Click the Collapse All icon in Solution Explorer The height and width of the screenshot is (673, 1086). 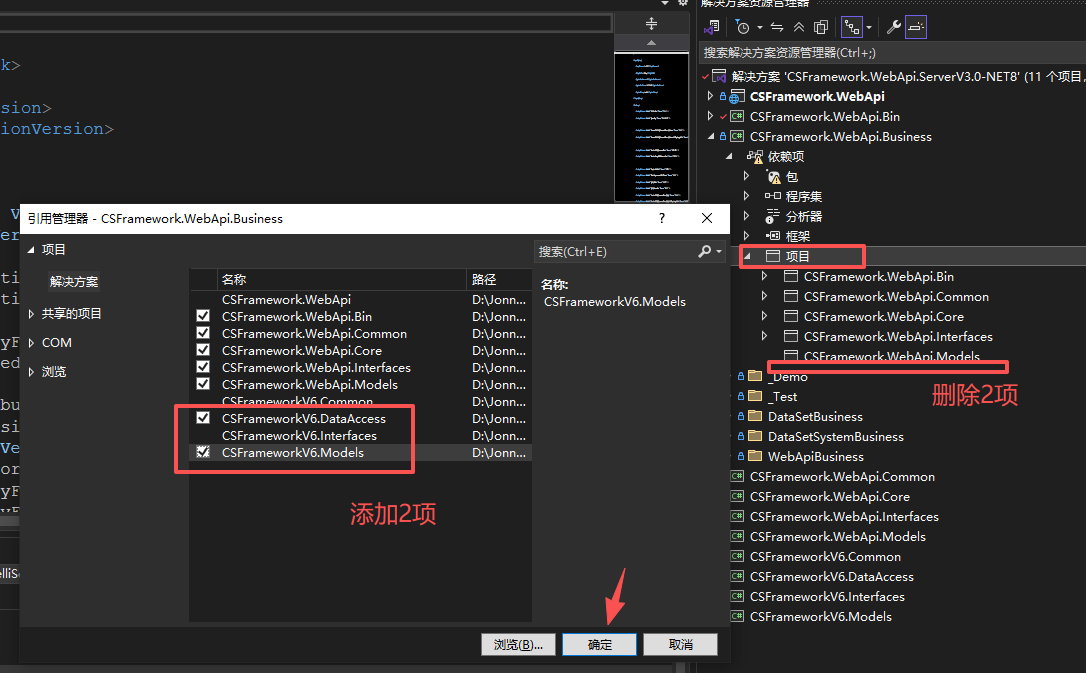tap(799, 27)
